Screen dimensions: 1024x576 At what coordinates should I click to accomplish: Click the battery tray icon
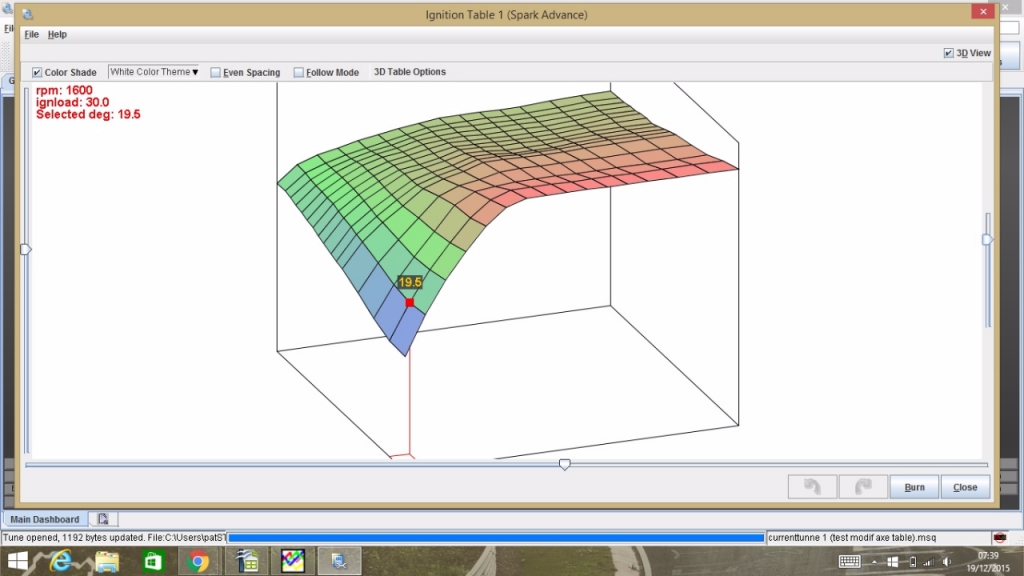coord(913,562)
